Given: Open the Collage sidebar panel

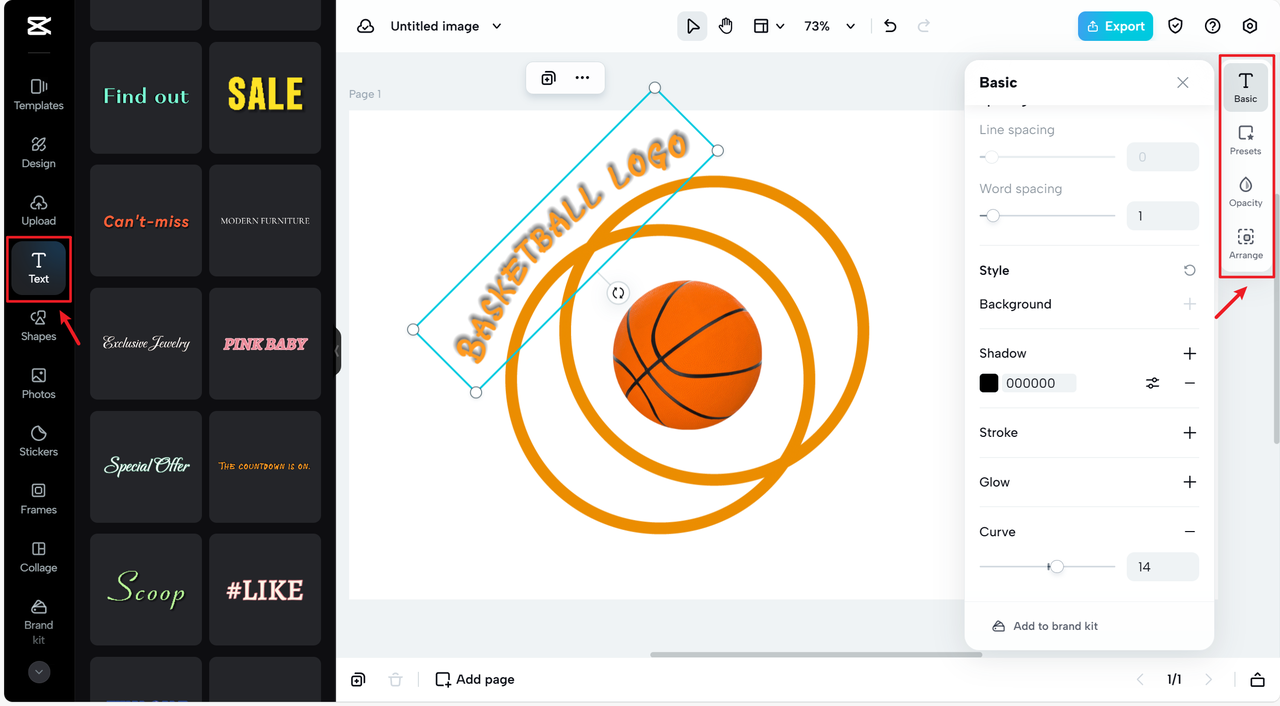Looking at the screenshot, I should pos(39,557).
